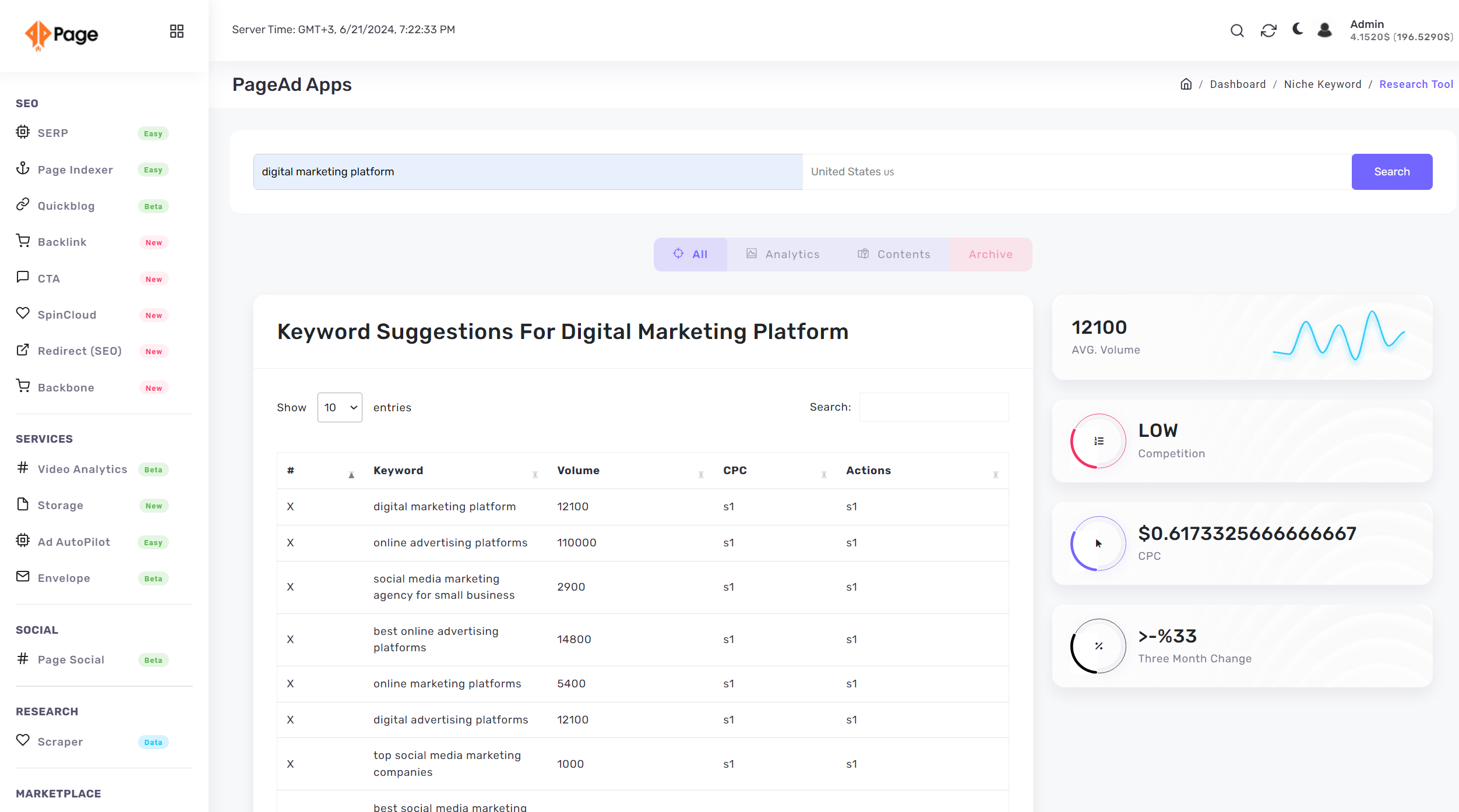
Task: Remove the 'online advertising platforms' row X
Action: (290, 543)
